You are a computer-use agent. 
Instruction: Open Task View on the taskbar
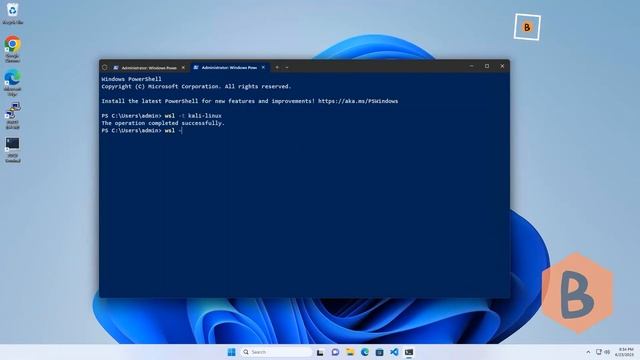point(320,352)
